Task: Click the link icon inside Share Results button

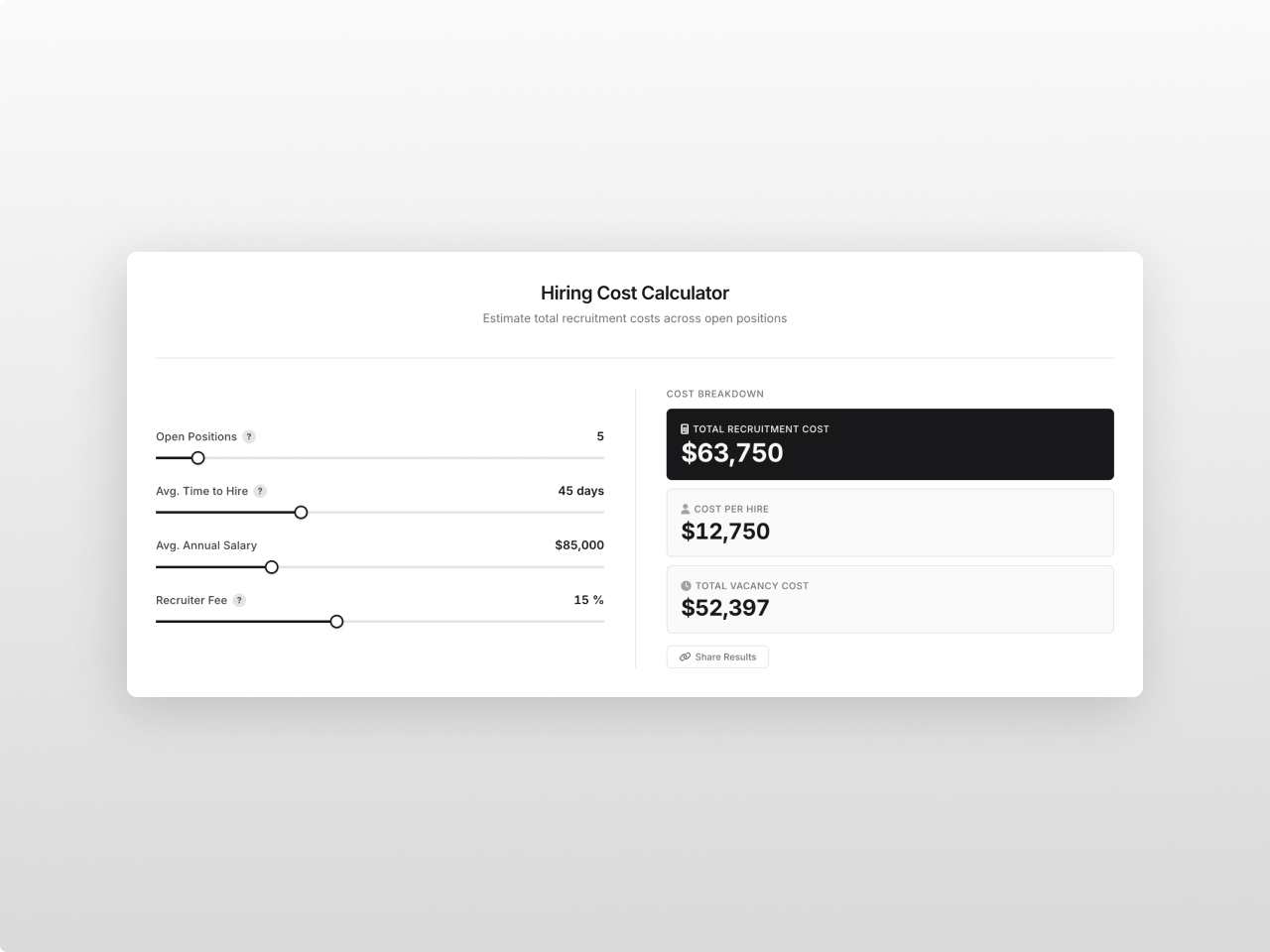Action: [684, 656]
